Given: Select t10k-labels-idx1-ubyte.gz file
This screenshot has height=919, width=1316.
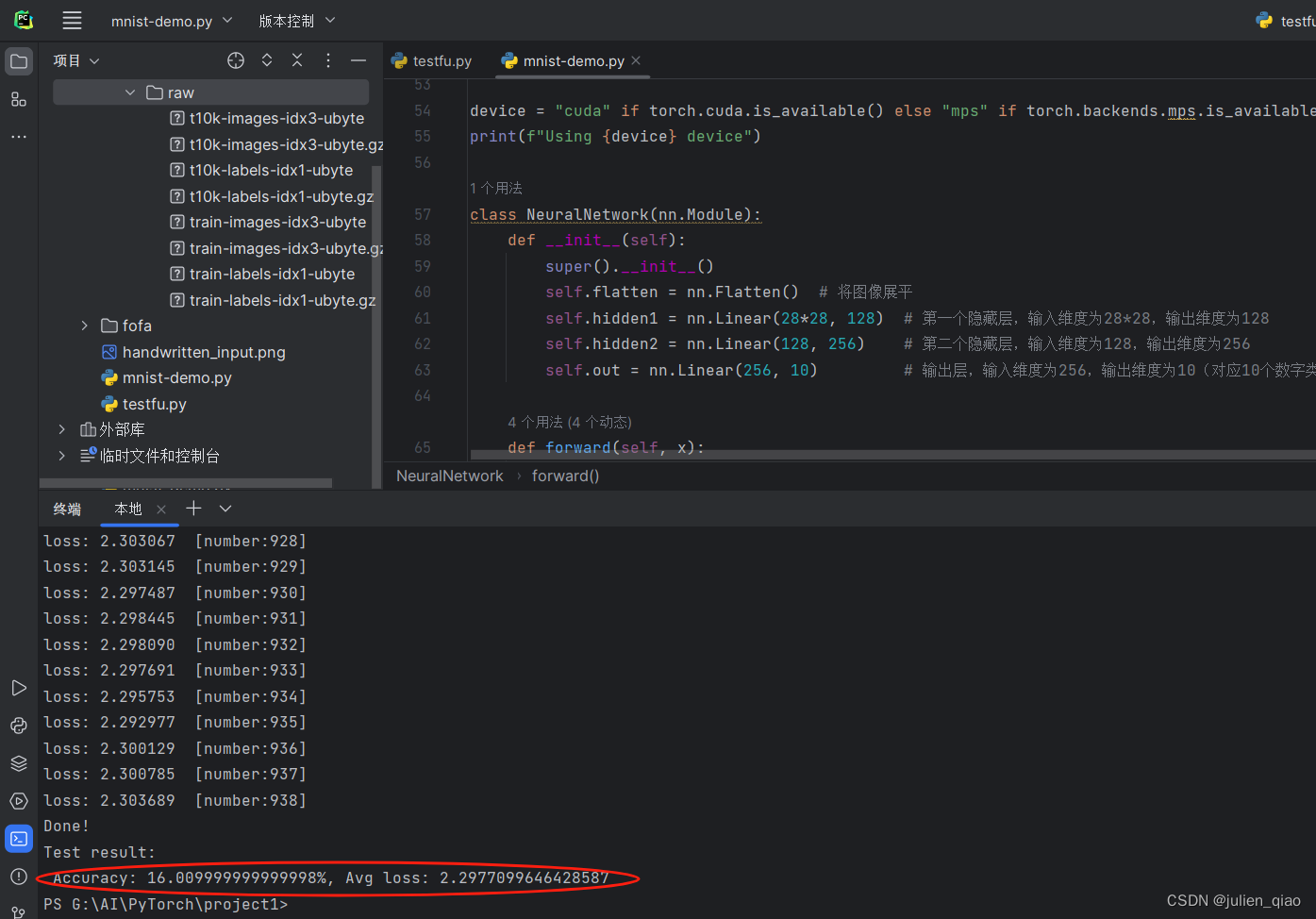Looking at the screenshot, I should 272,196.
